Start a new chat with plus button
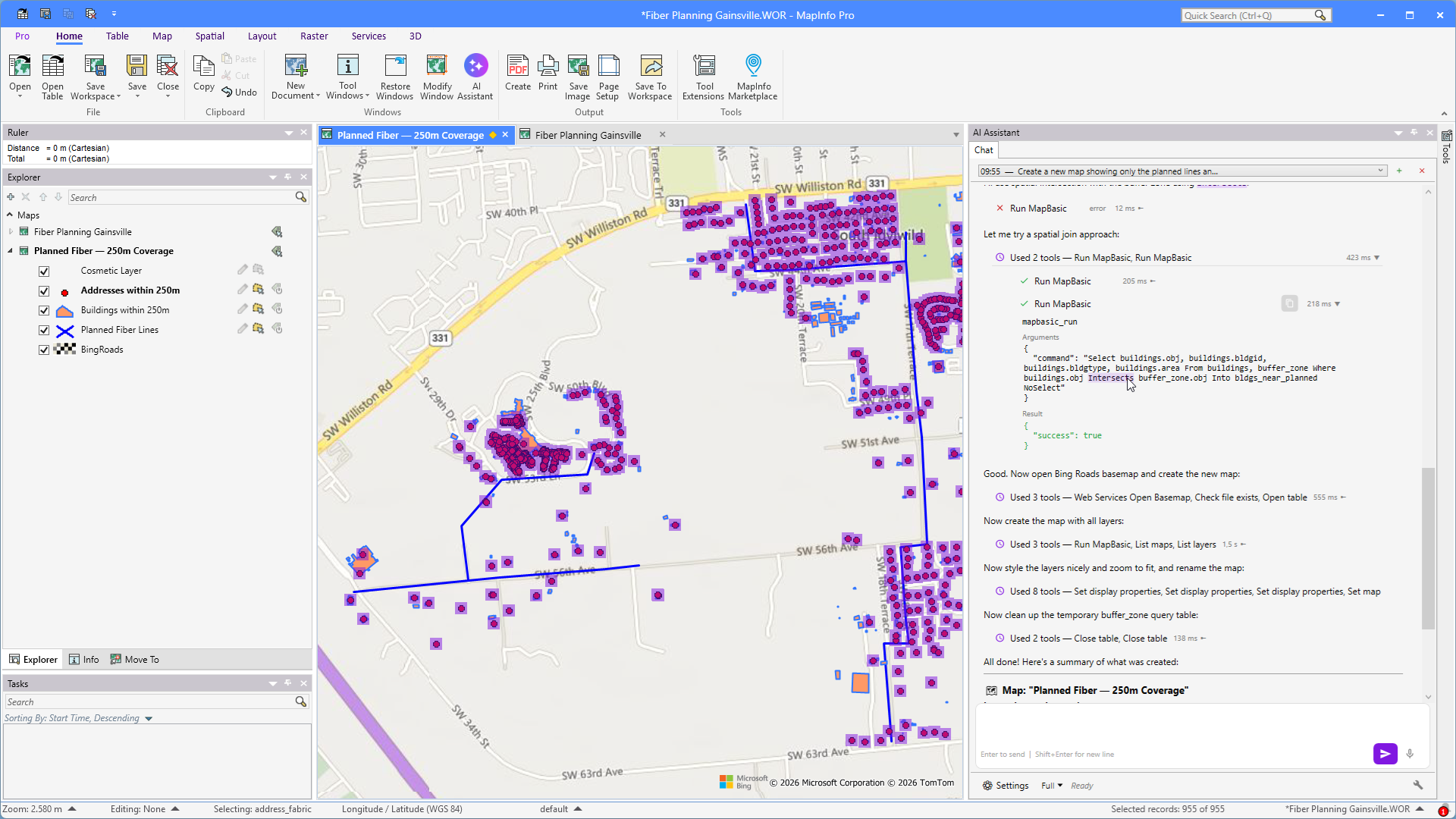The width and height of the screenshot is (1456, 819). (1399, 171)
